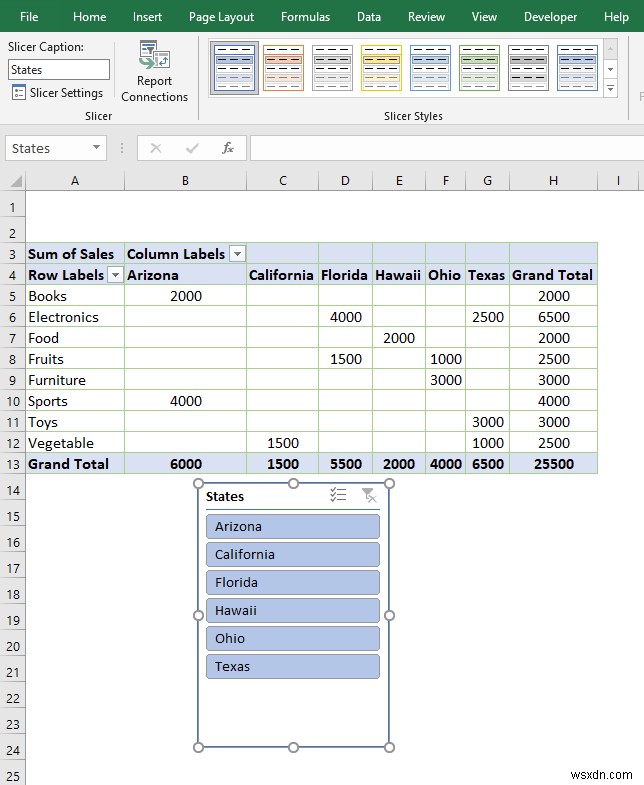Clear filter in States slicer

tap(370, 496)
